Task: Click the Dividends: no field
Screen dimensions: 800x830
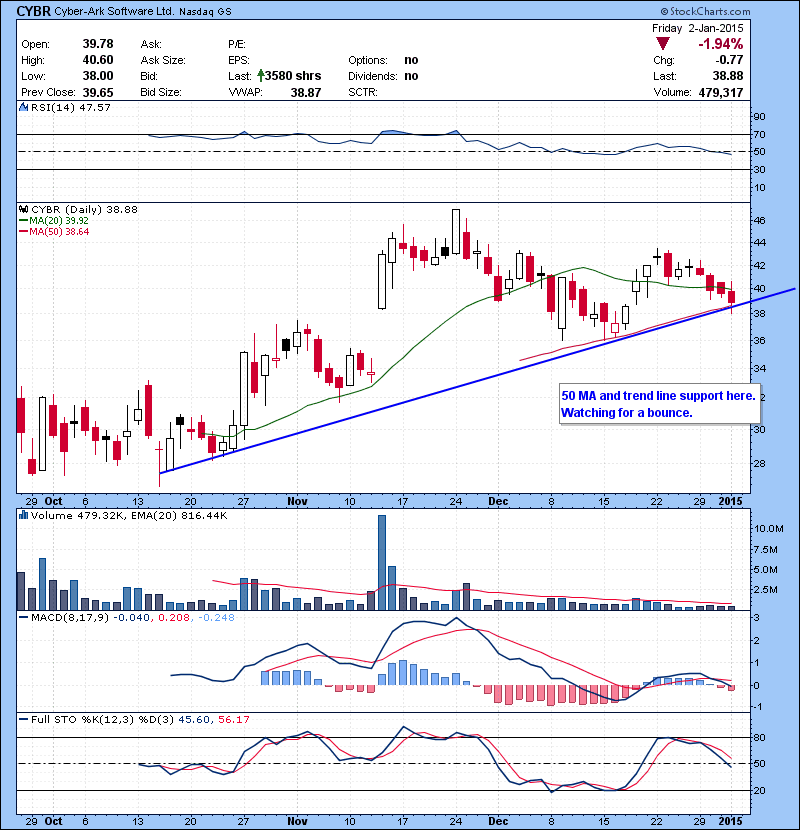Action: [383, 76]
